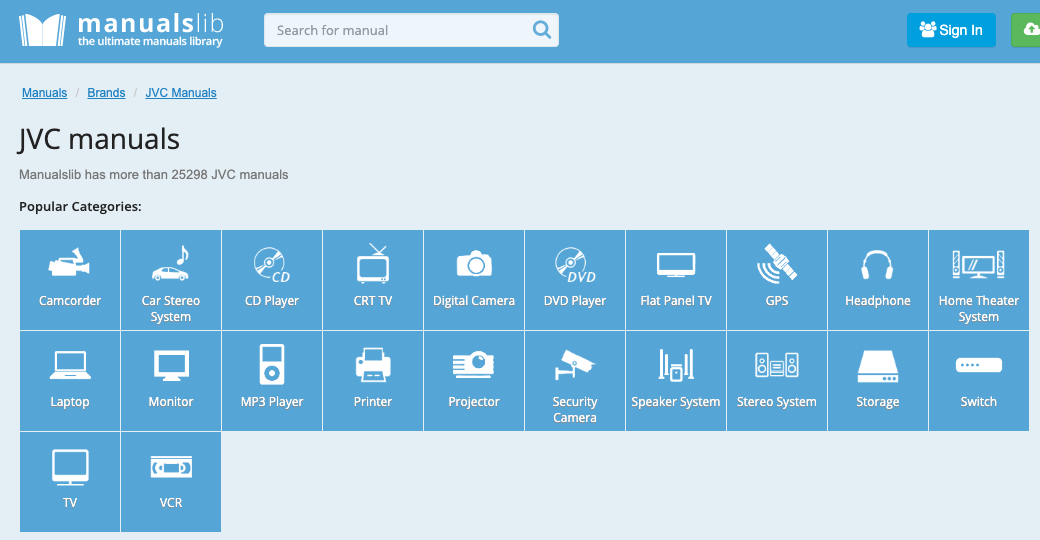Go to the Speaker System category
The height and width of the screenshot is (540, 1040).
676,381
